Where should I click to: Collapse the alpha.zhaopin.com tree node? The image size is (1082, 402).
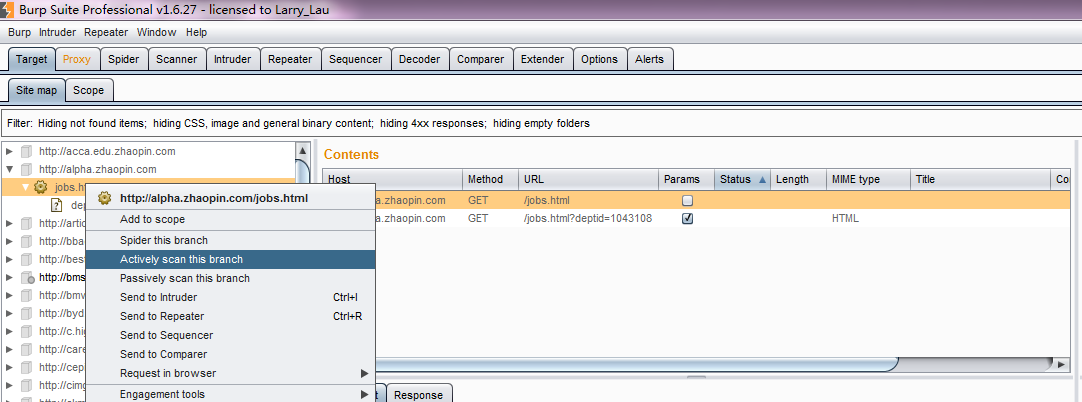tap(10, 170)
